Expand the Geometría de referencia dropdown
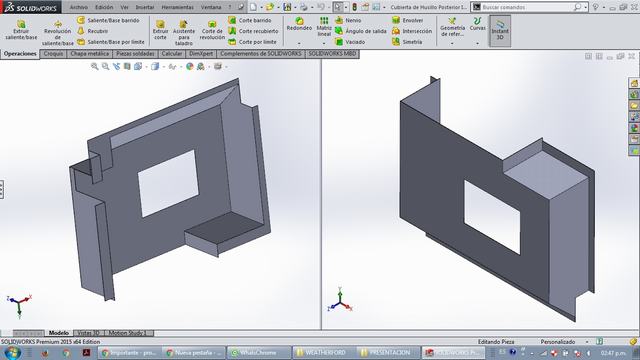This screenshot has height=360, width=640. (x=452, y=43)
